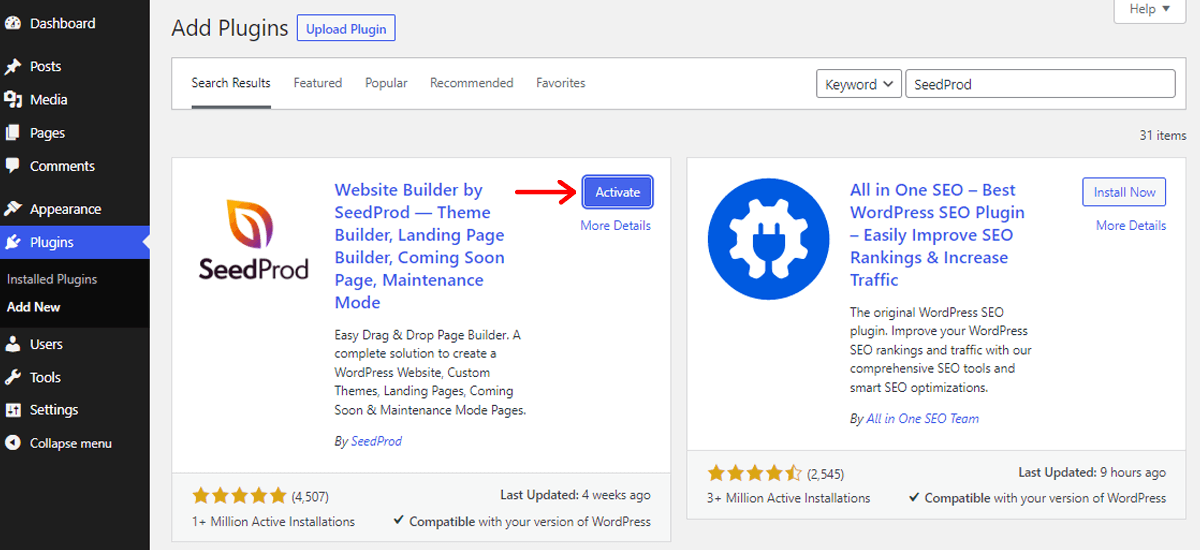
Task: Open More Details for All in One SEO
Action: pos(1131,226)
